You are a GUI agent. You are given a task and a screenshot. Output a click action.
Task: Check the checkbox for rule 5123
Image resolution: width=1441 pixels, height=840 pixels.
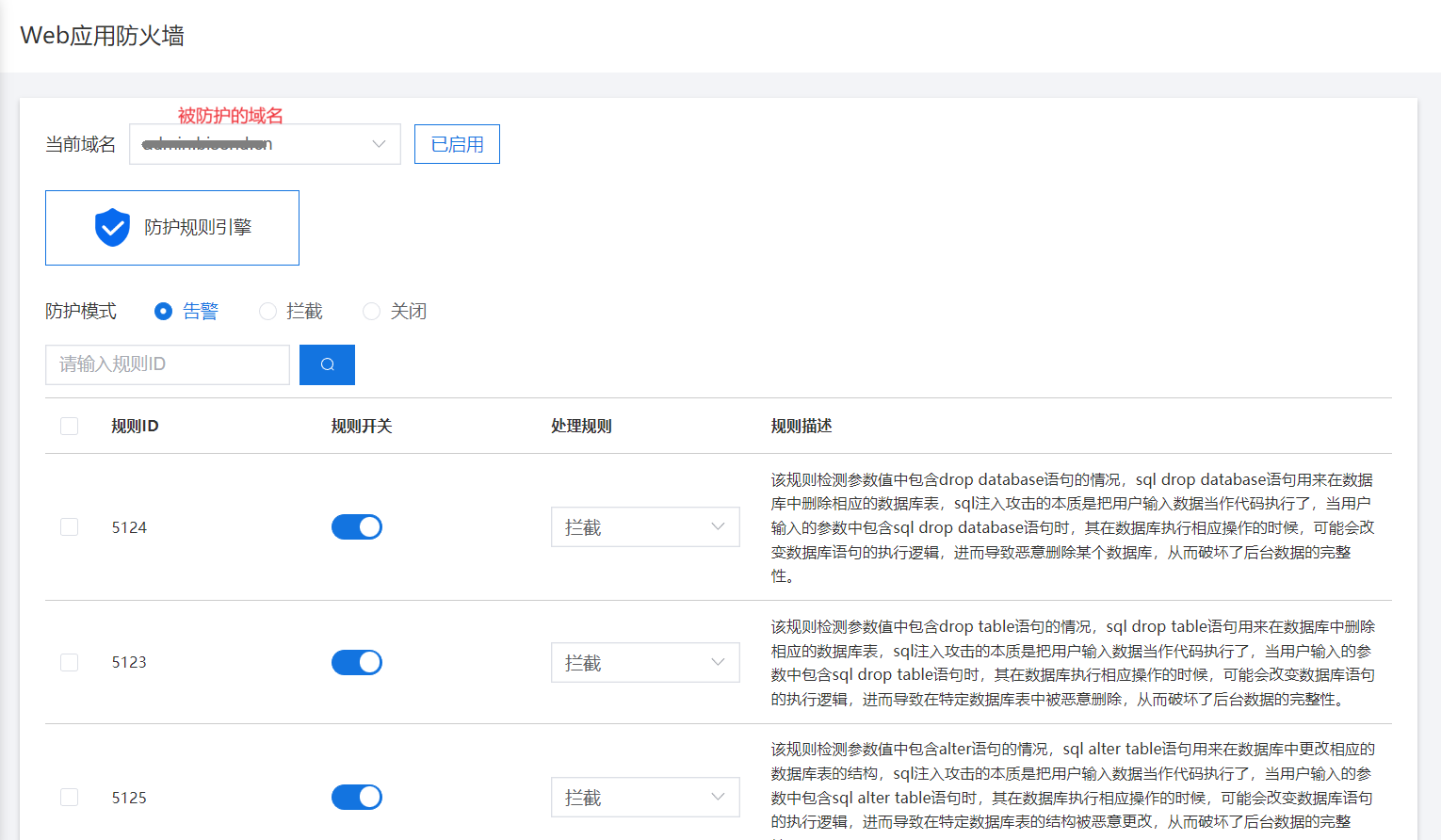[69, 662]
